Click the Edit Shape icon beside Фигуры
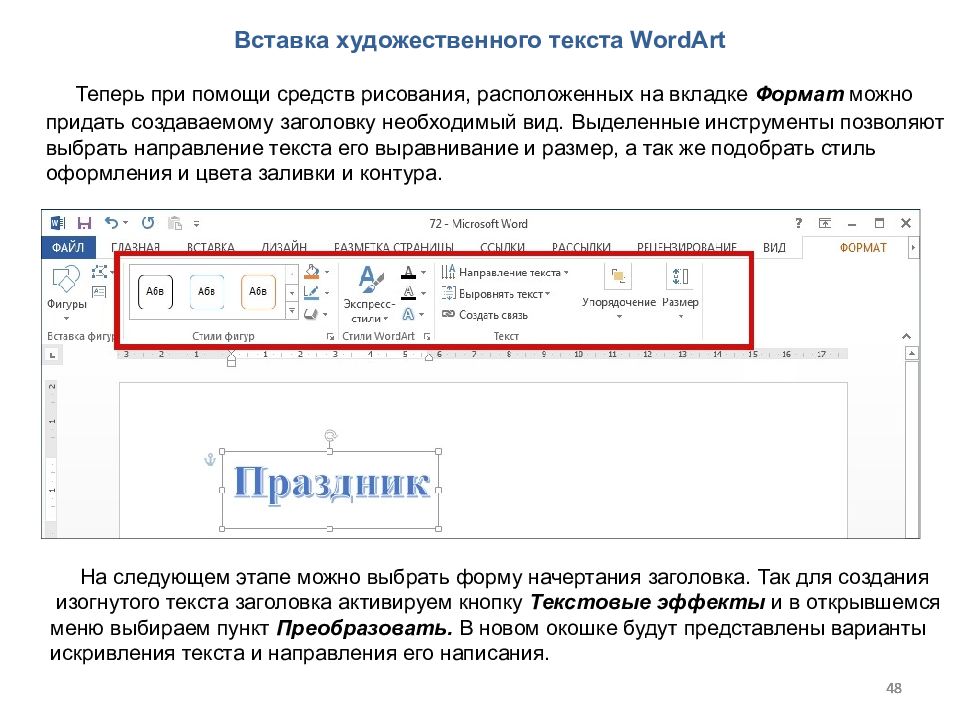 click(100, 271)
